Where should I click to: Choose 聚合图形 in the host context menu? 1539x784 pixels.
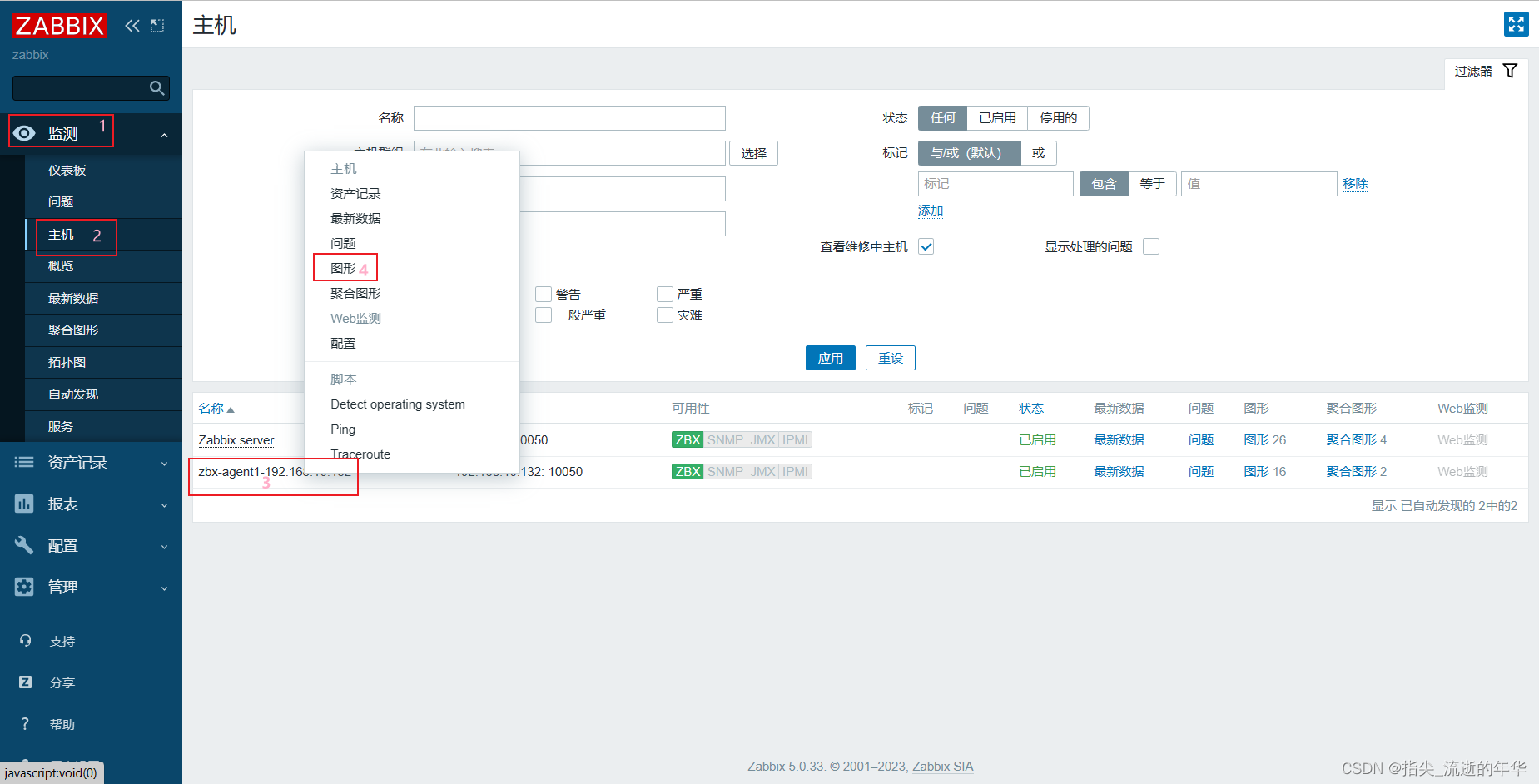pyautogui.click(x=355, y=293)
